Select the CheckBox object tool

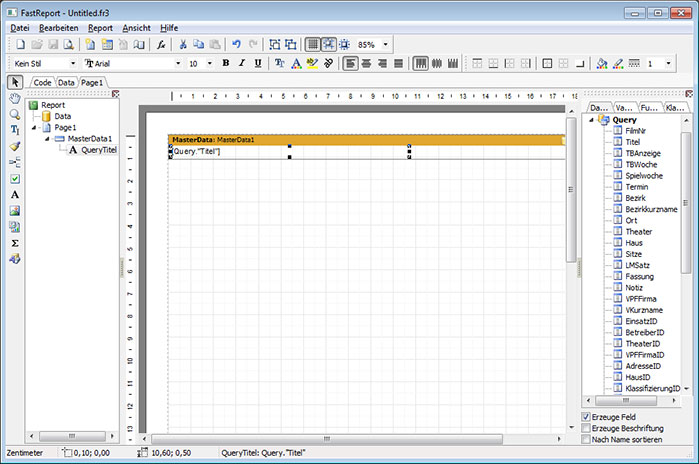(x=15, y=178)
